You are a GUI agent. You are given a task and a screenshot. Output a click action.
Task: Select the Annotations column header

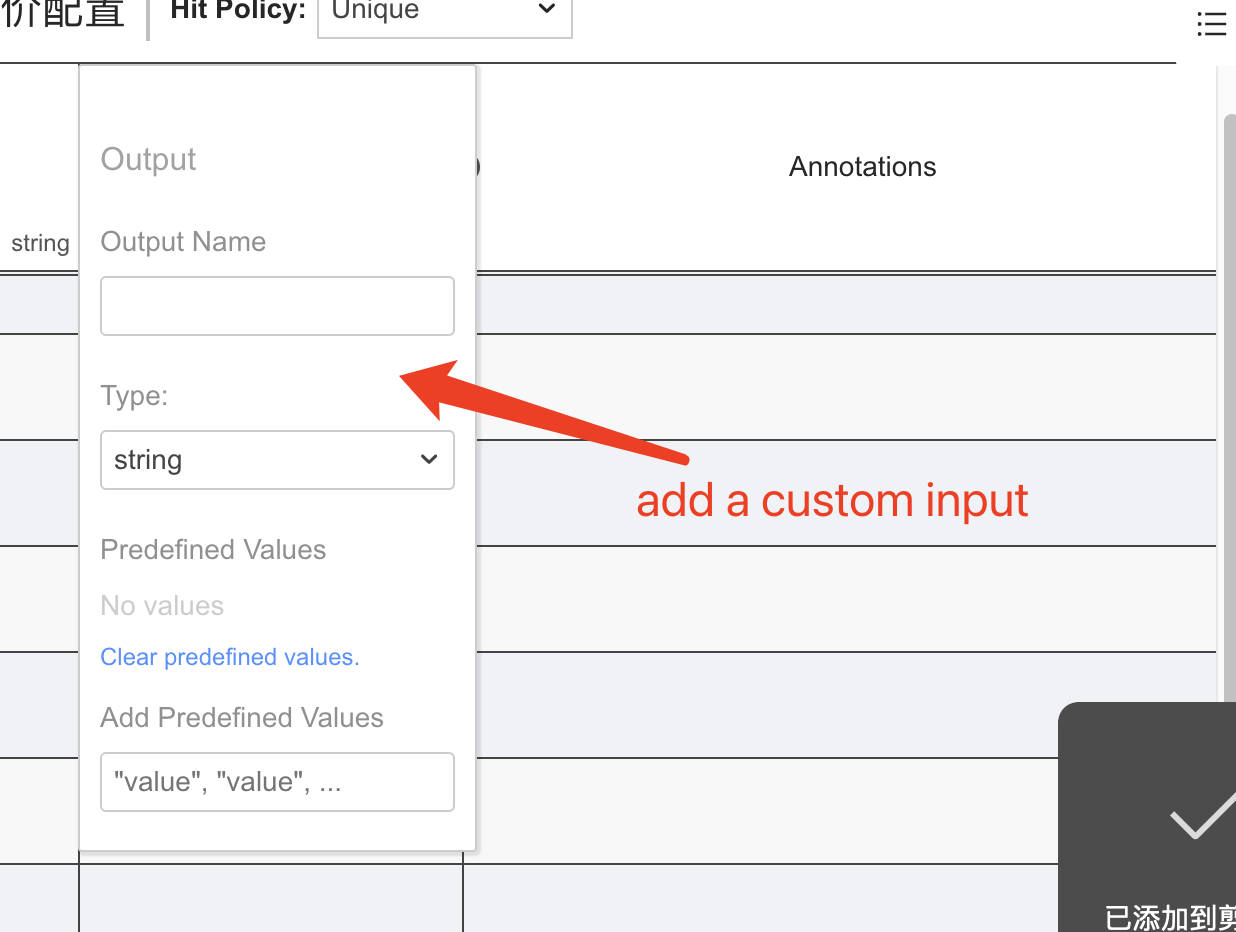[861, 166]
